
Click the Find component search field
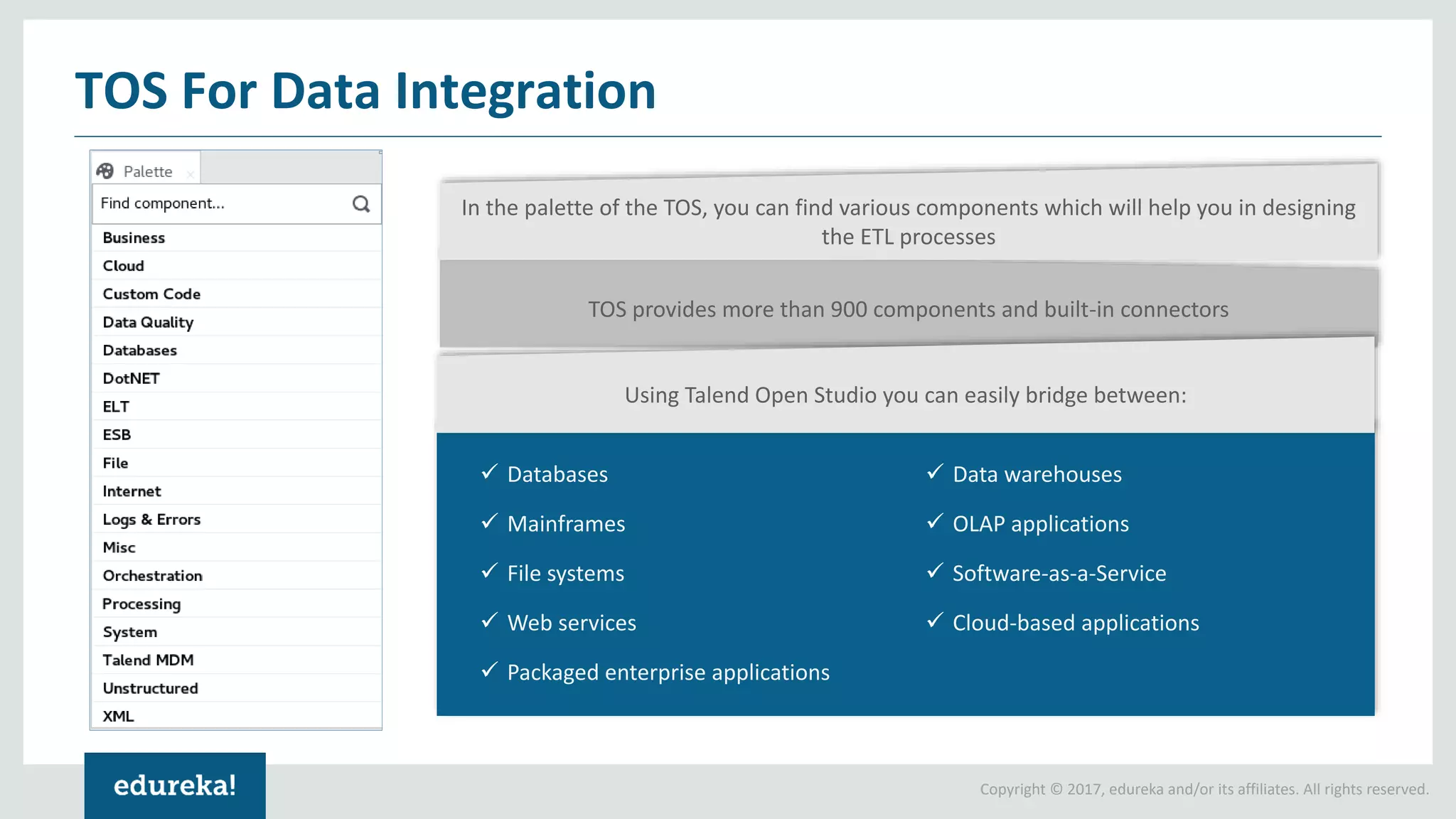220,204
